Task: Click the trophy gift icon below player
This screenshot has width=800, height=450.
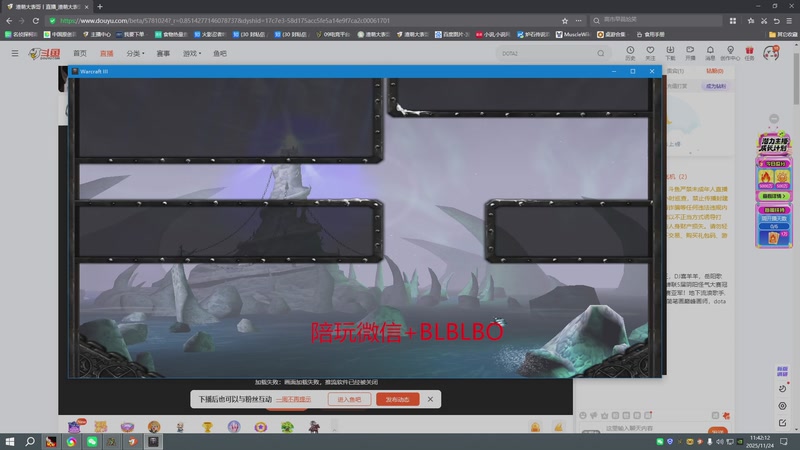Action: [207, 426]
